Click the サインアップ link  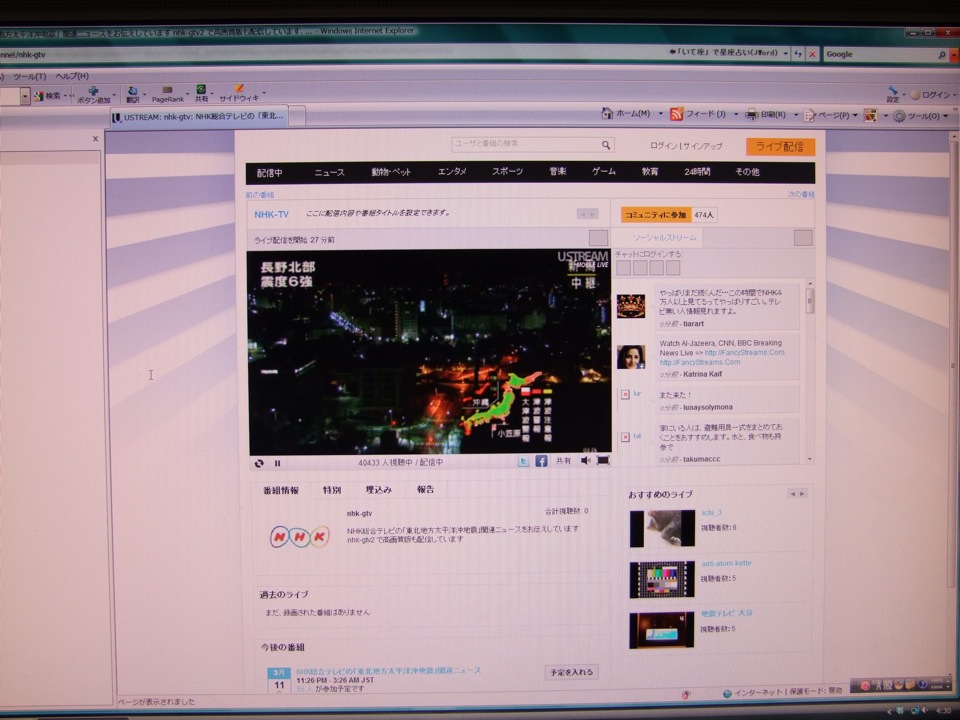[702, 146]
